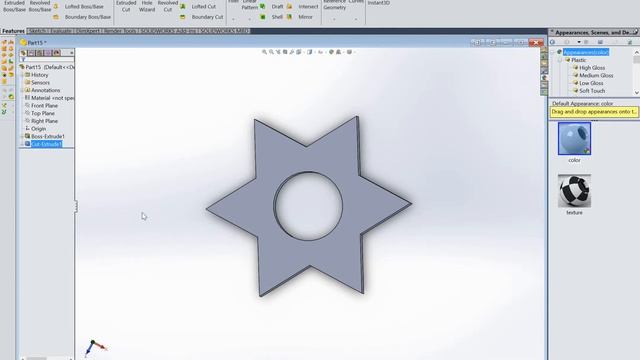Pin the Appearances, Scenes, and Decals pane
The height and width of the screenshot is (360, 640).
pyautogui.click(x=636, y=32)
